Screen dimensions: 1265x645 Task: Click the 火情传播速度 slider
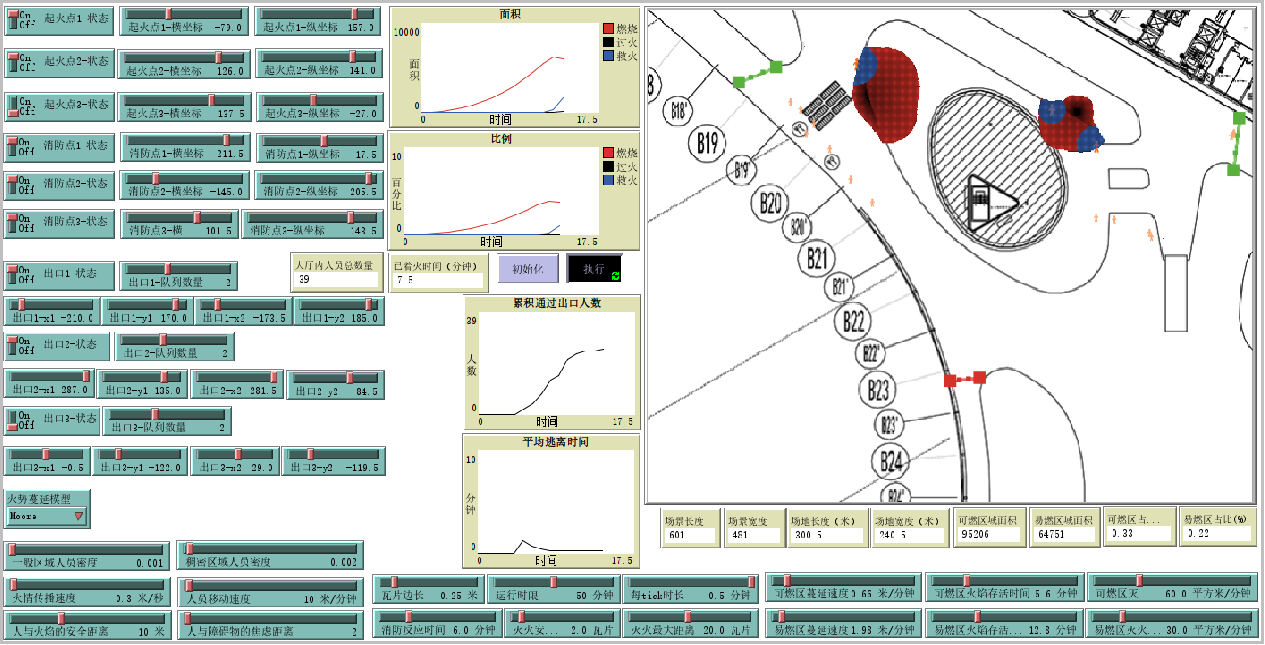click(x=87, y=591)
